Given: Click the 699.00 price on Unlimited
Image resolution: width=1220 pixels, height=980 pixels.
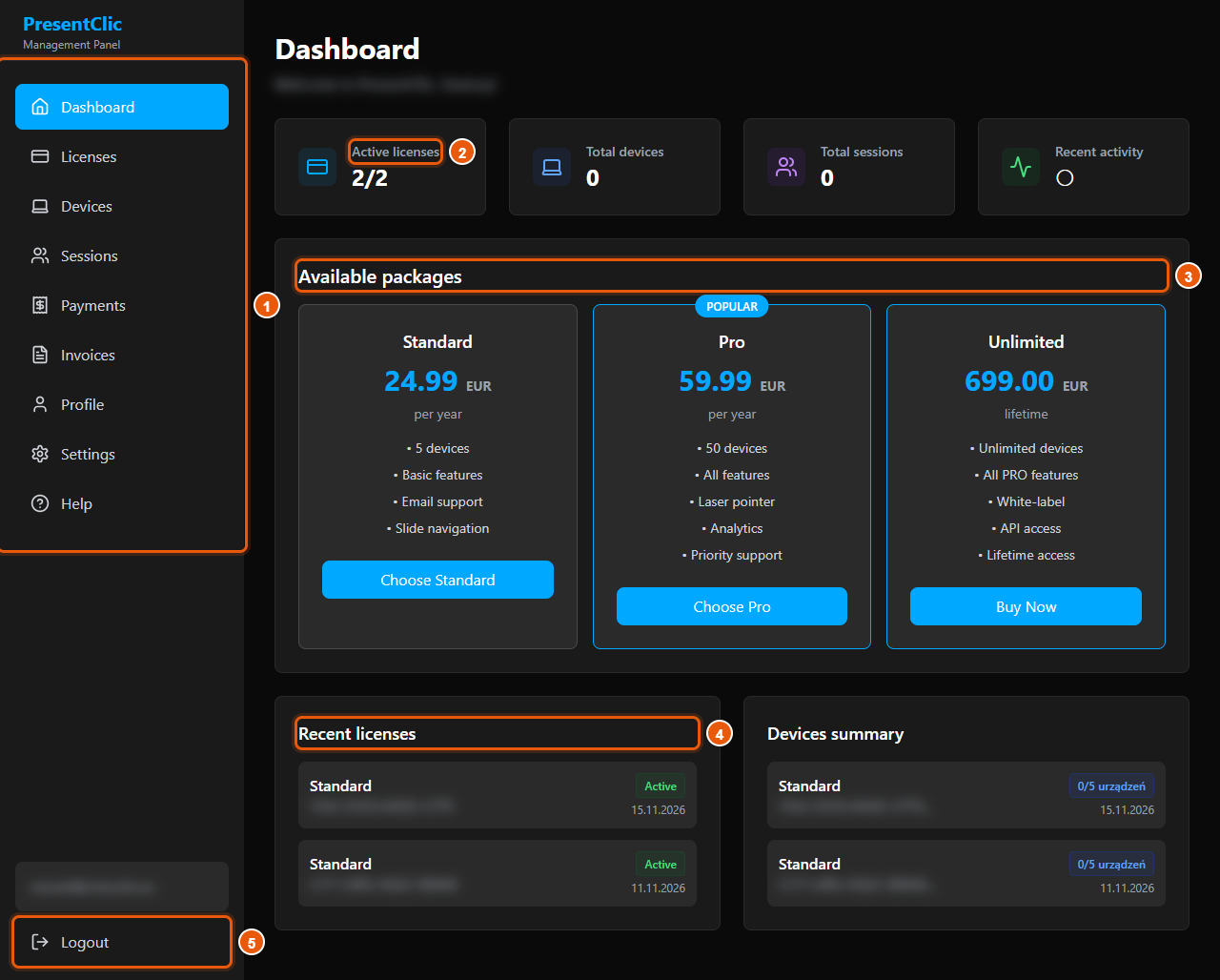Looking at the screenshot, I should coord(1009,380).
